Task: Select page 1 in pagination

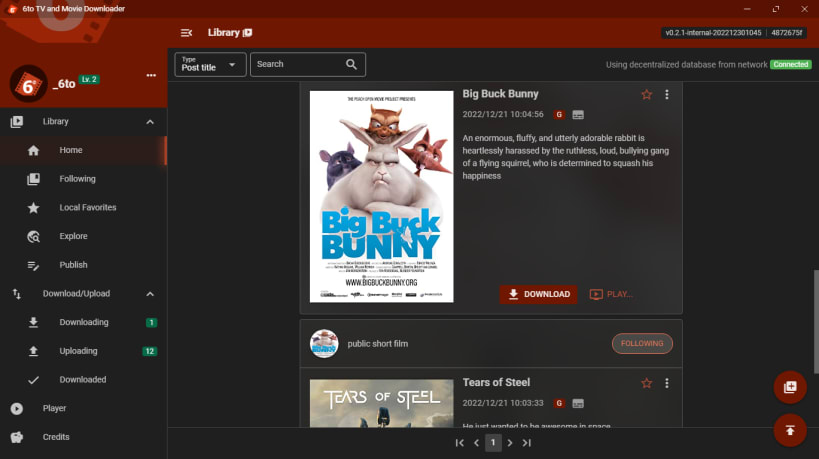Action: pyautogui.click(x=493, y=443)
